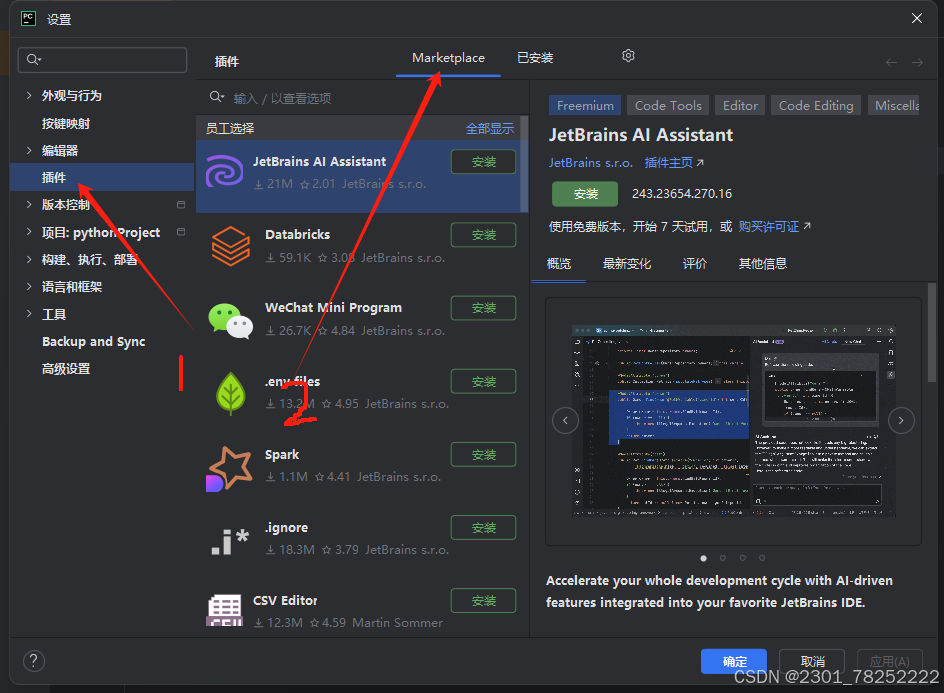
Task: Install the Spark plugin
Action: (x=483, y=455)
